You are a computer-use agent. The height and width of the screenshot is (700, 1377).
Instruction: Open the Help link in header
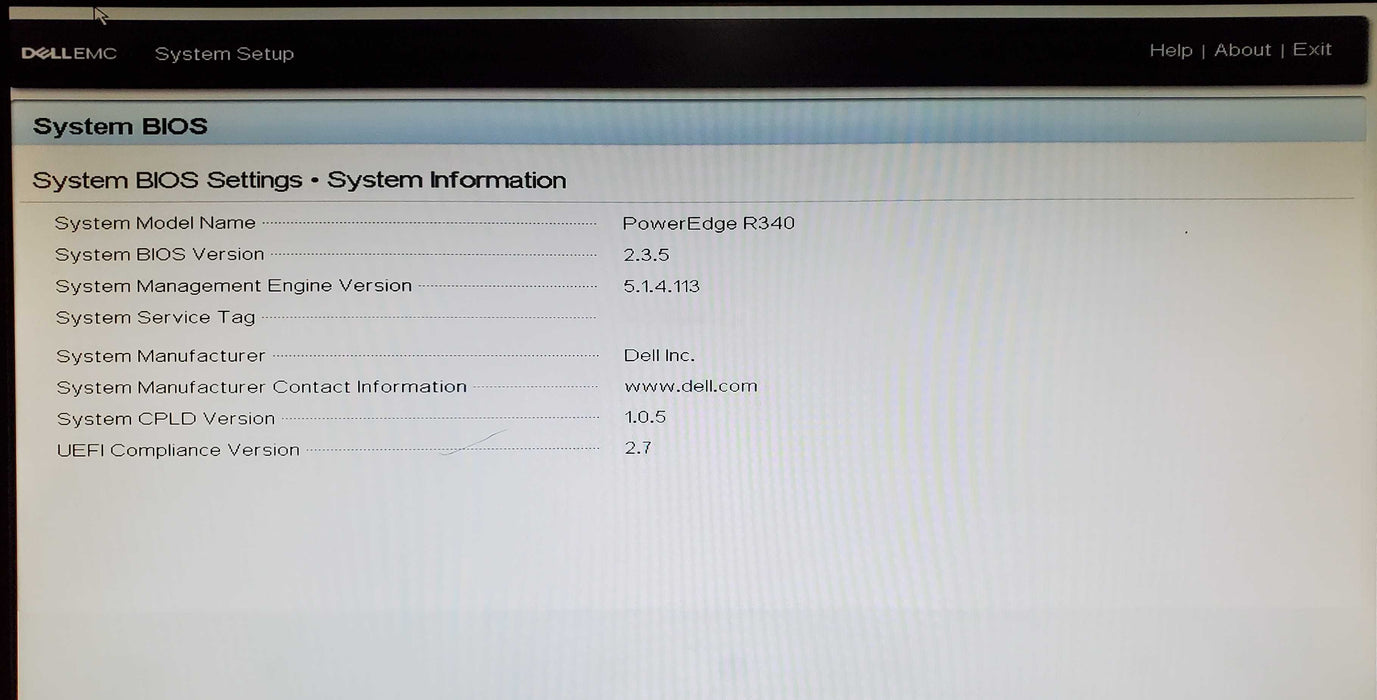pos(1170,50)
